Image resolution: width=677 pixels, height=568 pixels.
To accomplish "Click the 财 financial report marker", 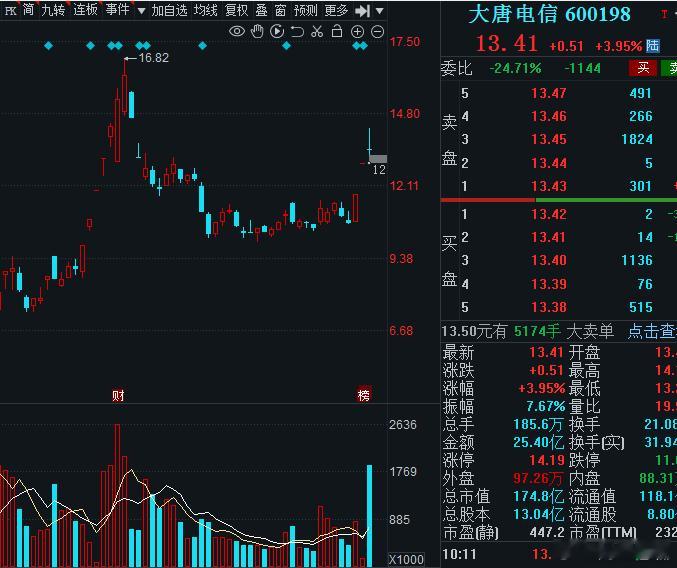I will [x=118, y=395].
